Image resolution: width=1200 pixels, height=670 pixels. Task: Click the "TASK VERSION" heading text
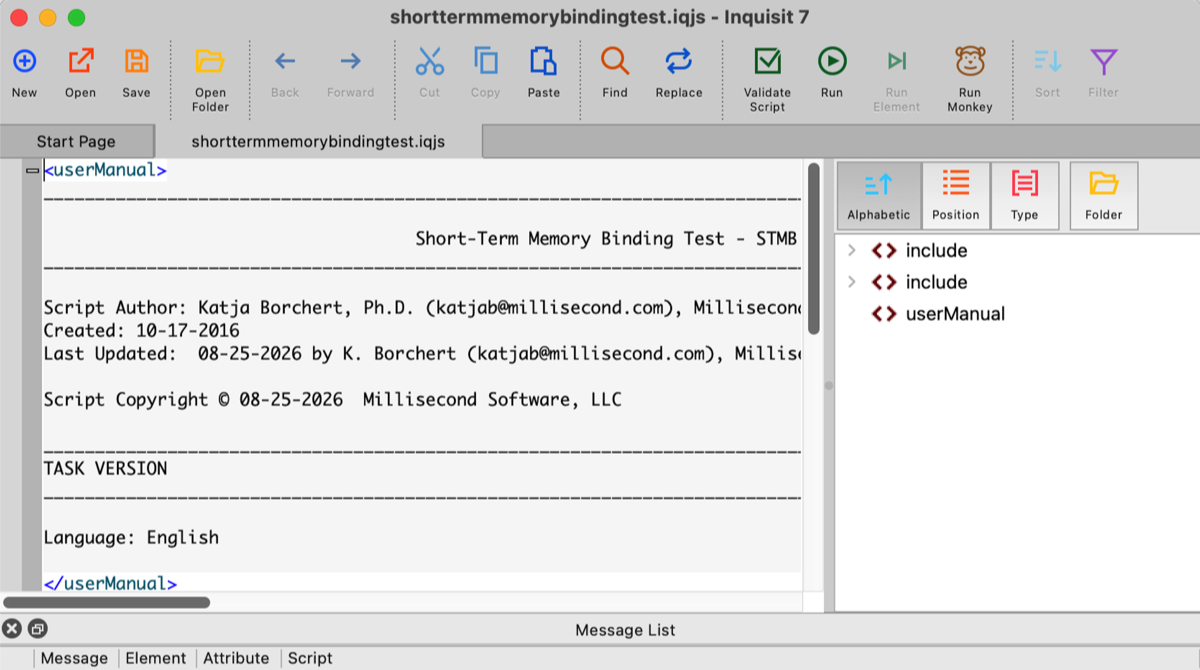(x=105, y=469)
